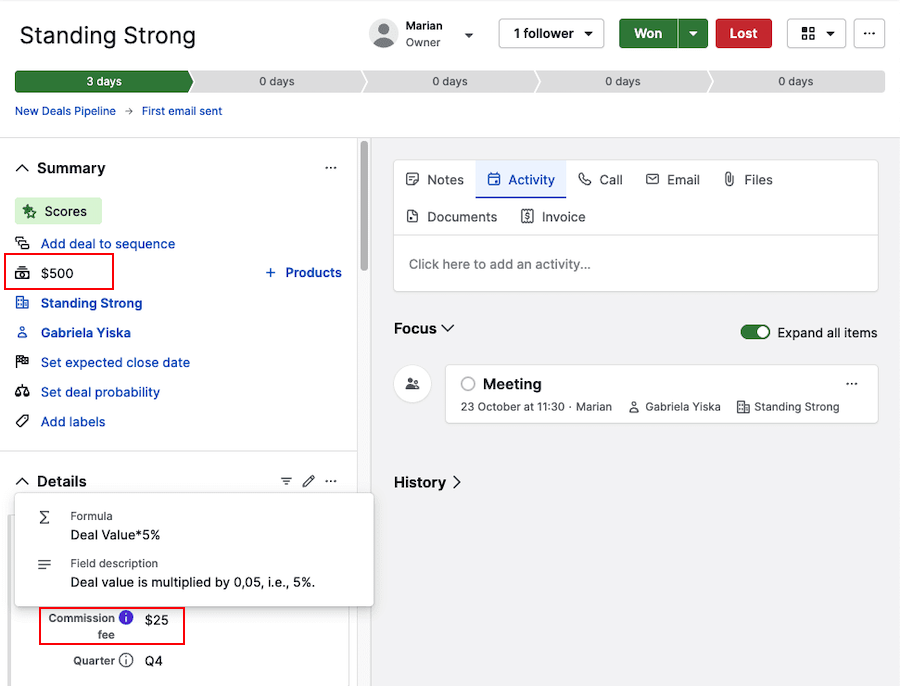
Task: Collapse the Summary section
Action: pos(23,168)
